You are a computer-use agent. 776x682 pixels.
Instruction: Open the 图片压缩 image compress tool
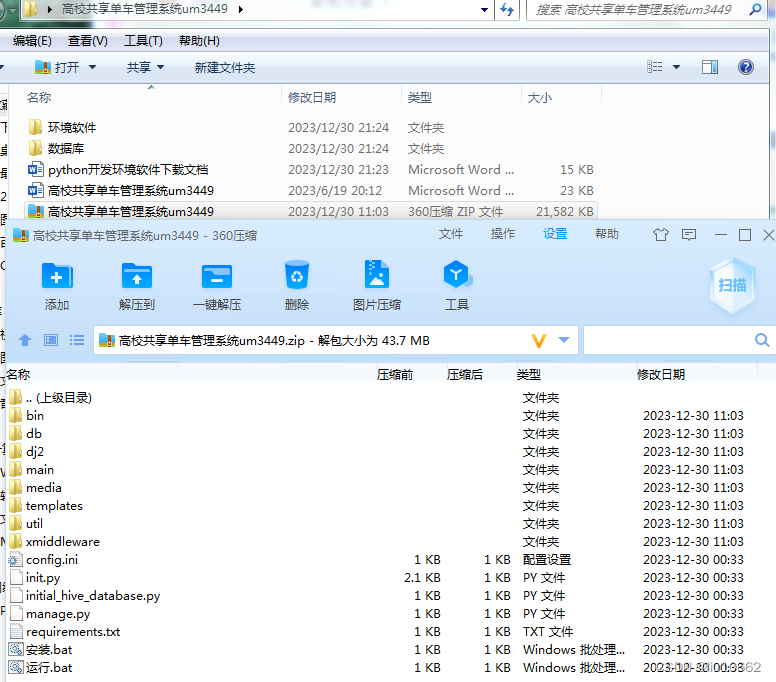tap(377, 274)
